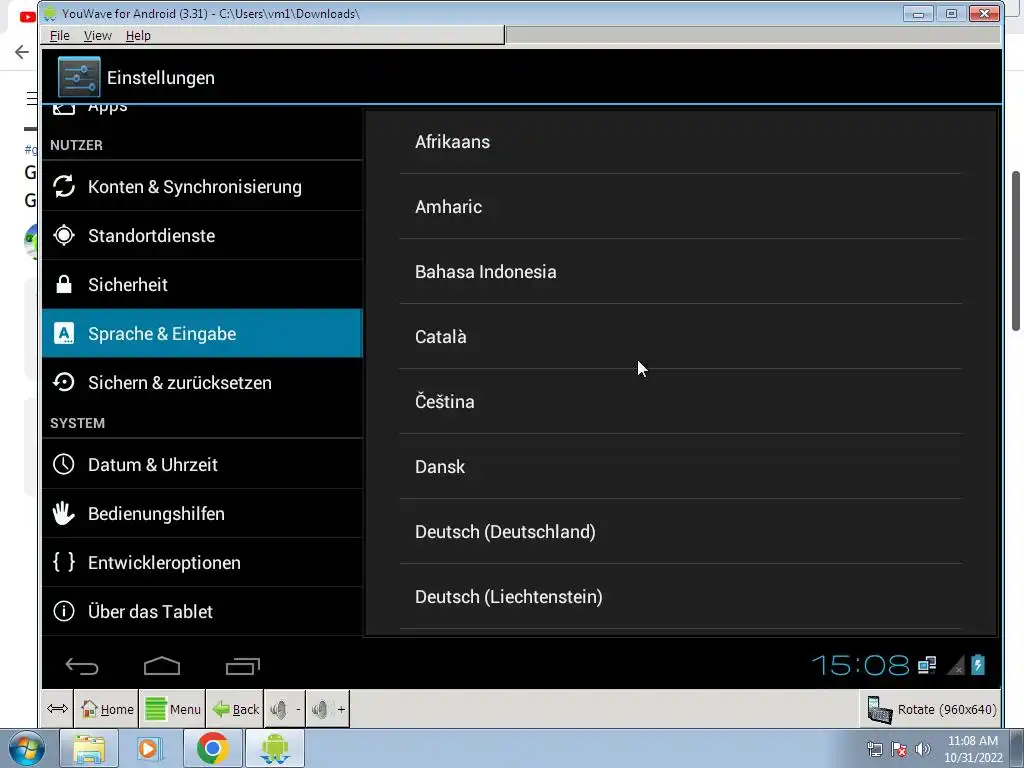This screenshot has height=768, width=1024.
Task: Choose Deutsch (Deutschland) language
Action: [680, 532]
